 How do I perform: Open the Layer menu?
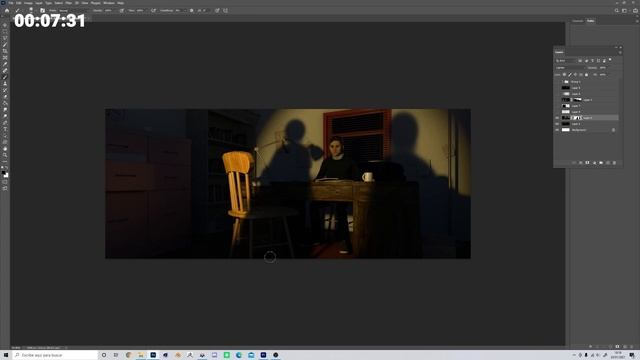(39, 3)
